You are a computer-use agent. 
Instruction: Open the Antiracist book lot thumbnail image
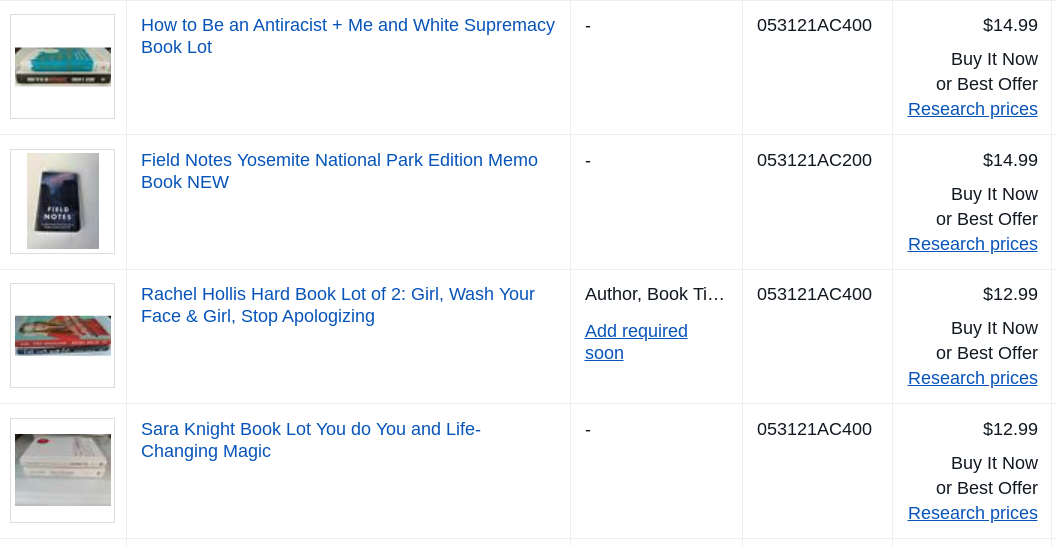(63, 67)
